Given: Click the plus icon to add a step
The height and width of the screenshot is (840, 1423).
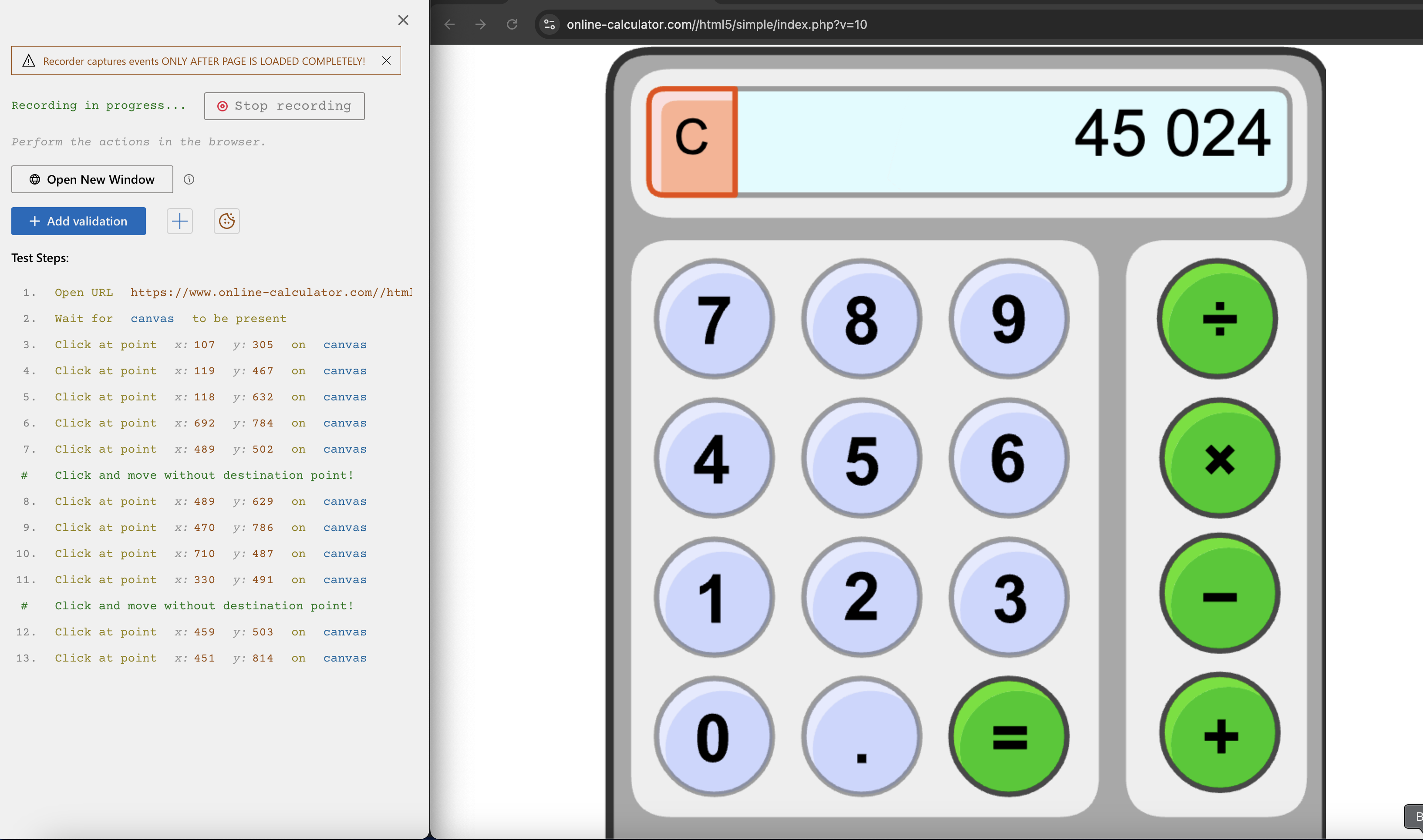Looking at the screenshot, I should point(179,221).
